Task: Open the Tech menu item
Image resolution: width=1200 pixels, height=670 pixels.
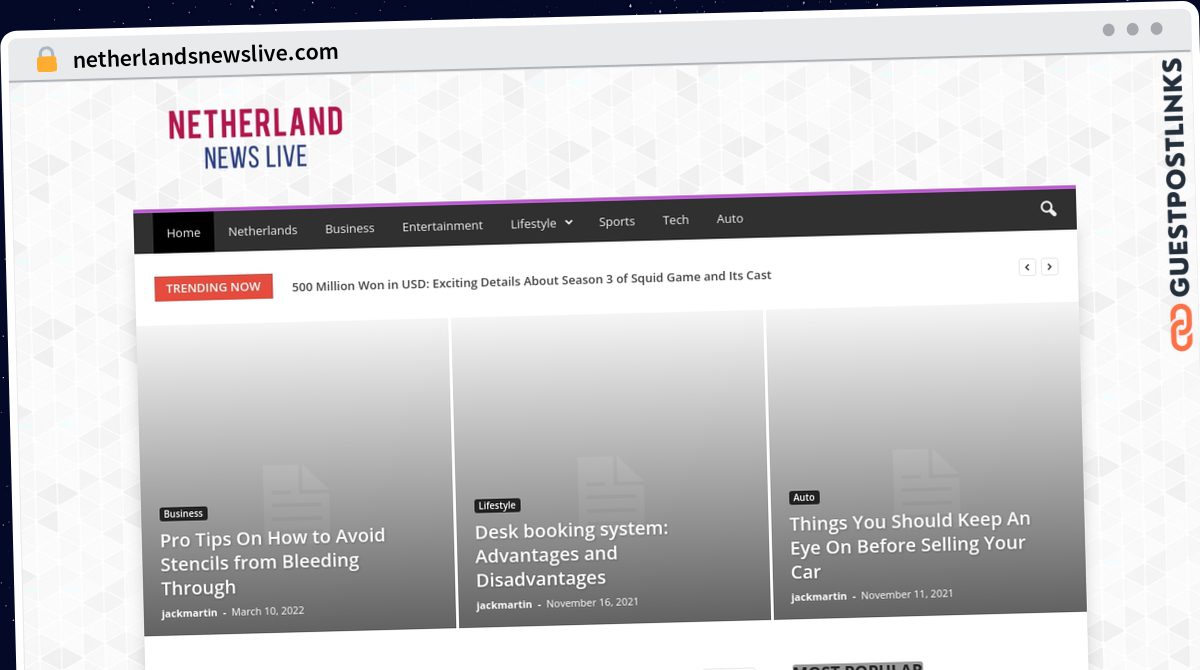Action: click(676, 220)
